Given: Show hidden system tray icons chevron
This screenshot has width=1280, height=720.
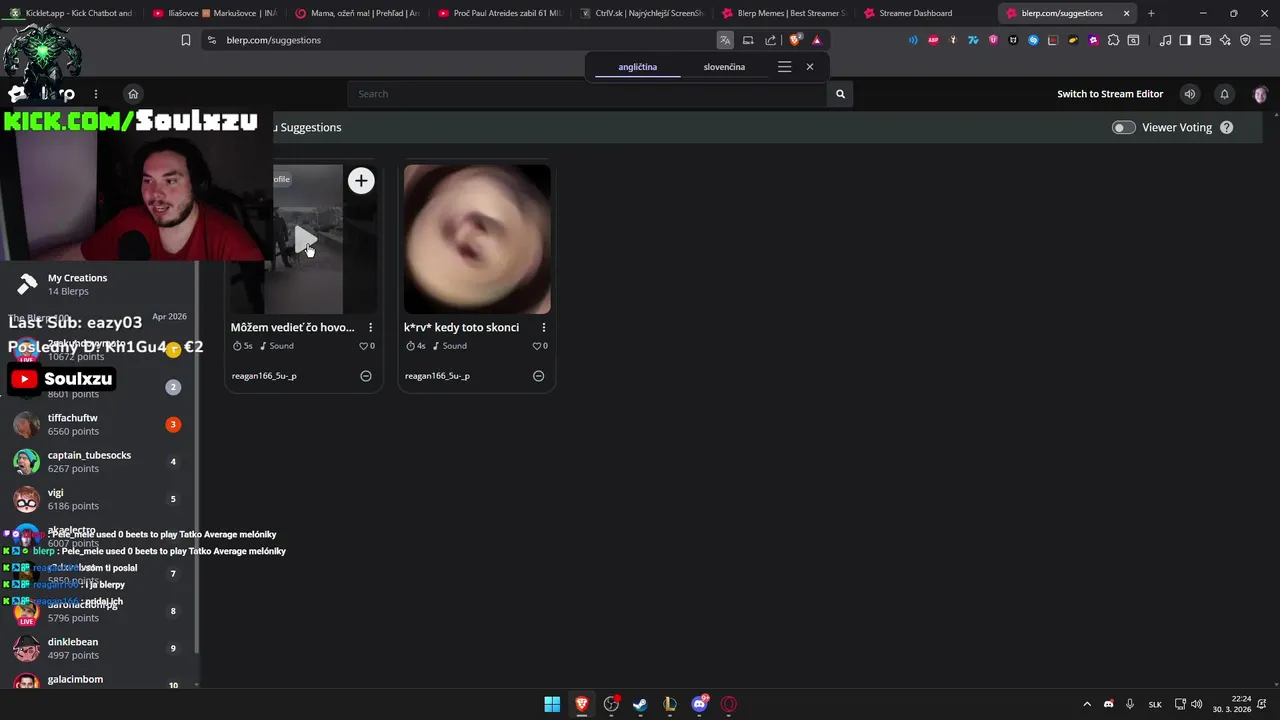Looking at the screenshot, I should click(1087, 704).
